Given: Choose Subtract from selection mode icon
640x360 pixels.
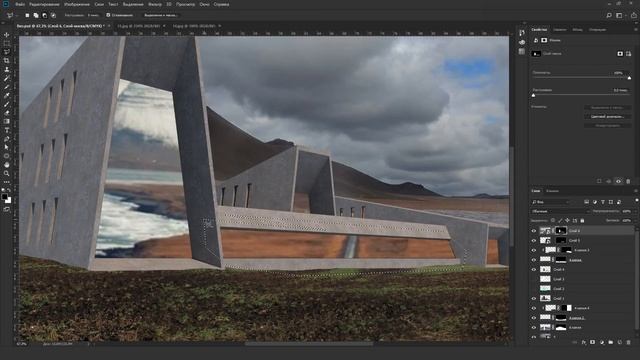Looking at the screenshot, I should point(44,15).
